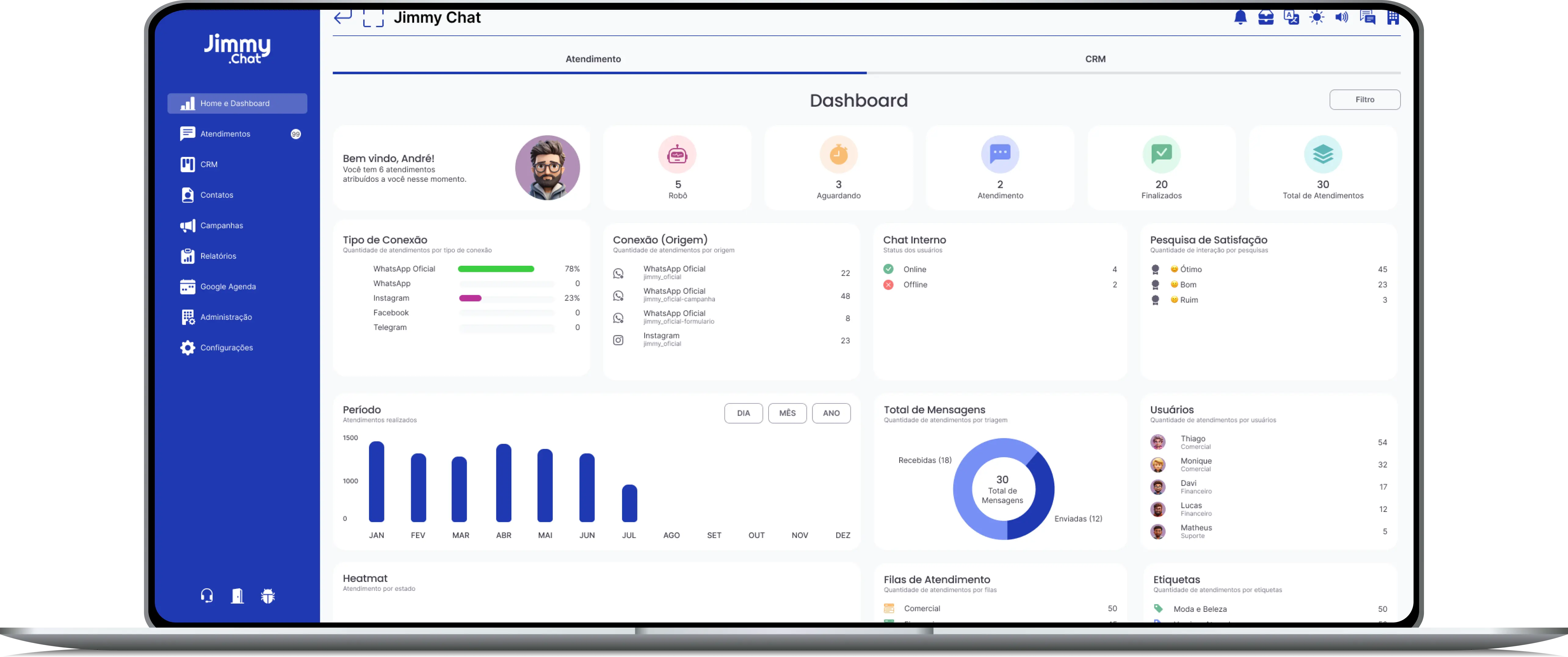Screen dimensions: 1568x657
Task: Click the WhatsApp Oficial progress bar
Action: coord(497,268)
